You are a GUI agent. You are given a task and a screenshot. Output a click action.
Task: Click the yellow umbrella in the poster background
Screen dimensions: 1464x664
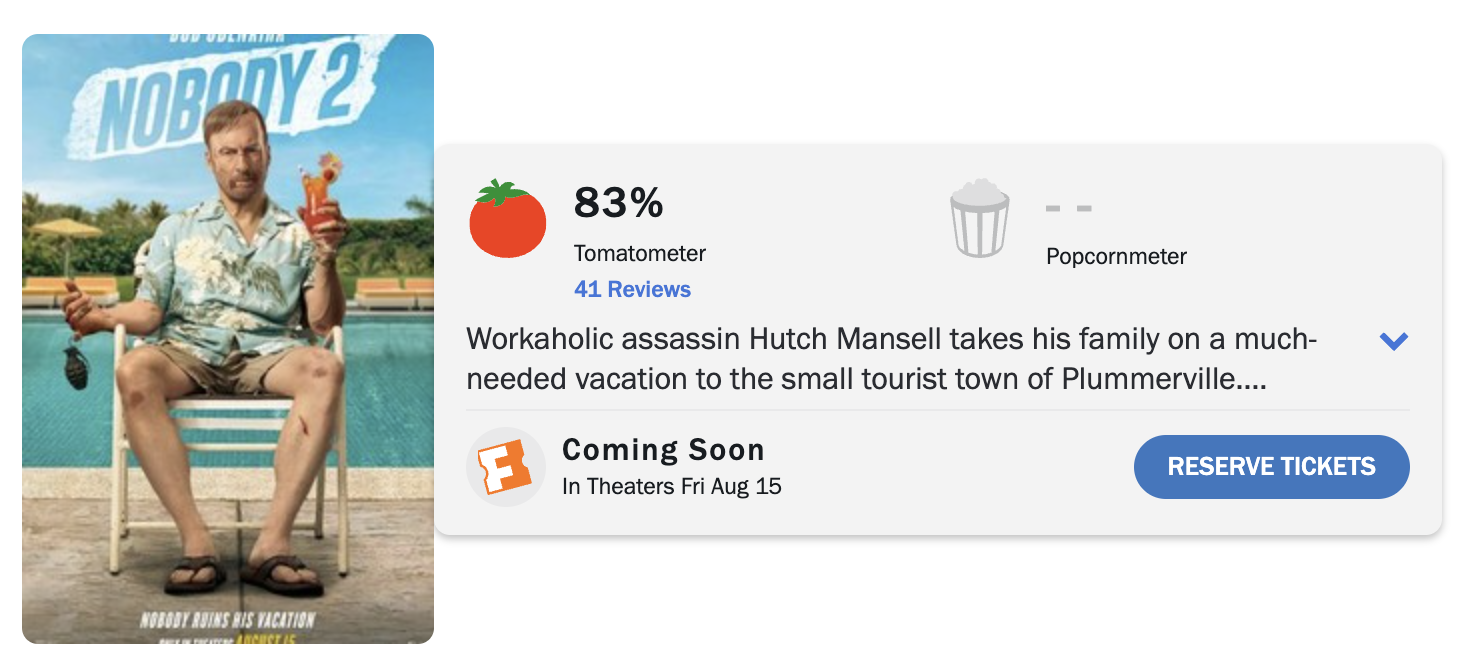coord(66,228)
